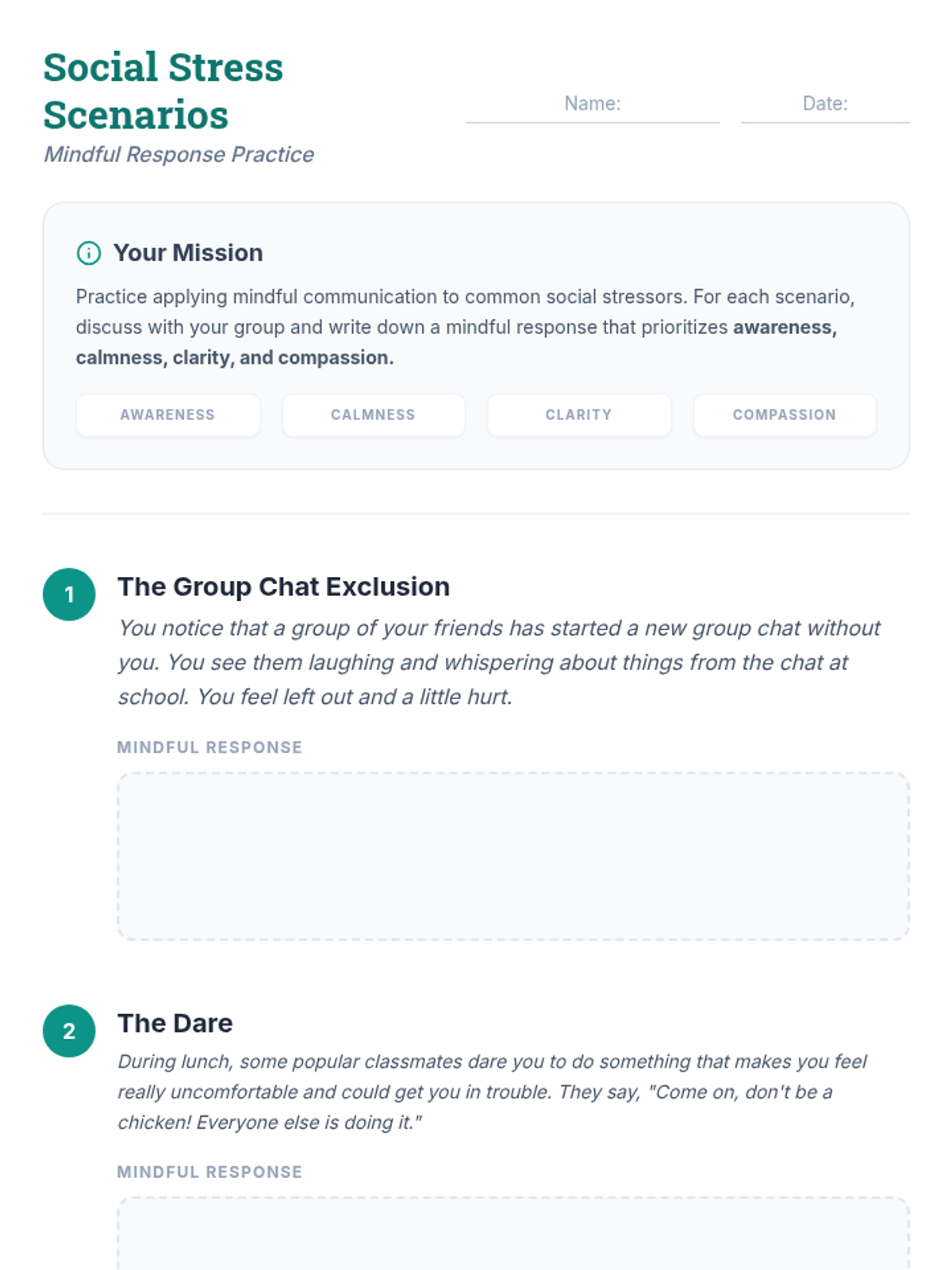Screen dimensions: 952x1270
Task: Select the AWARENESS tag
Action: 167,415
